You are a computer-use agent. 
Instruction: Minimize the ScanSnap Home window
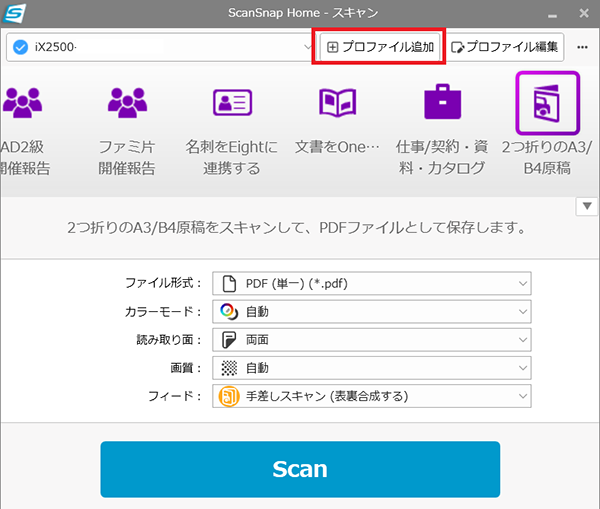552,15
